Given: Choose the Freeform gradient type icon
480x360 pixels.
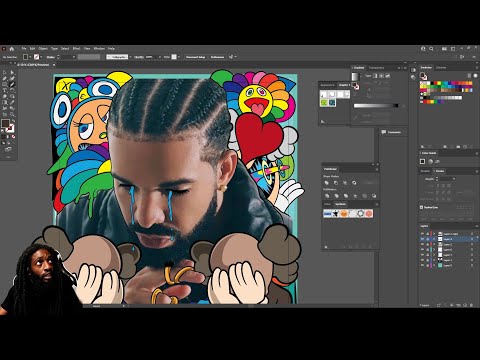Looking at the screenshot, I should [388, 76].
